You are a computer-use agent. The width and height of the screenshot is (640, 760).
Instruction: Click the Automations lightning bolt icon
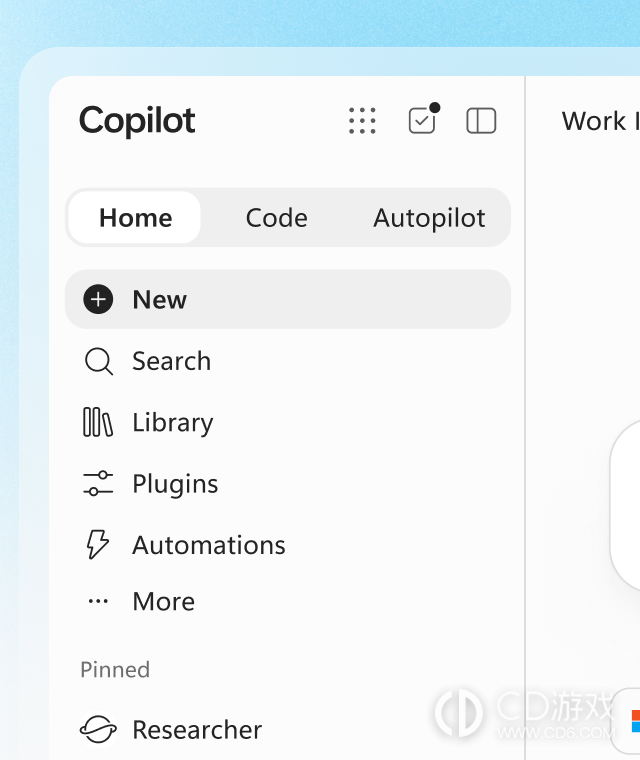tap(97, 544)
